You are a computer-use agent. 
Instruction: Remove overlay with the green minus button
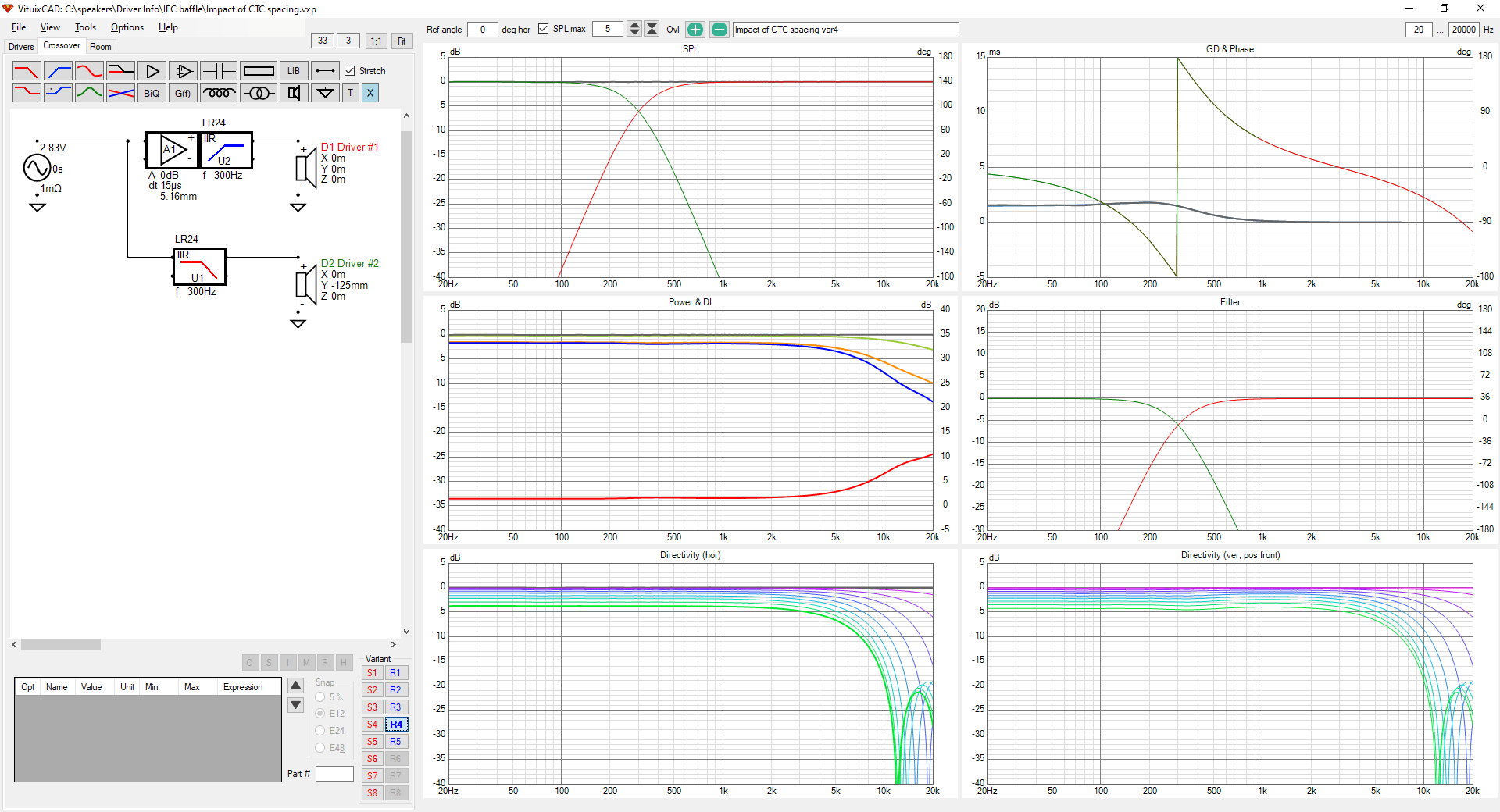coord(720,30)
